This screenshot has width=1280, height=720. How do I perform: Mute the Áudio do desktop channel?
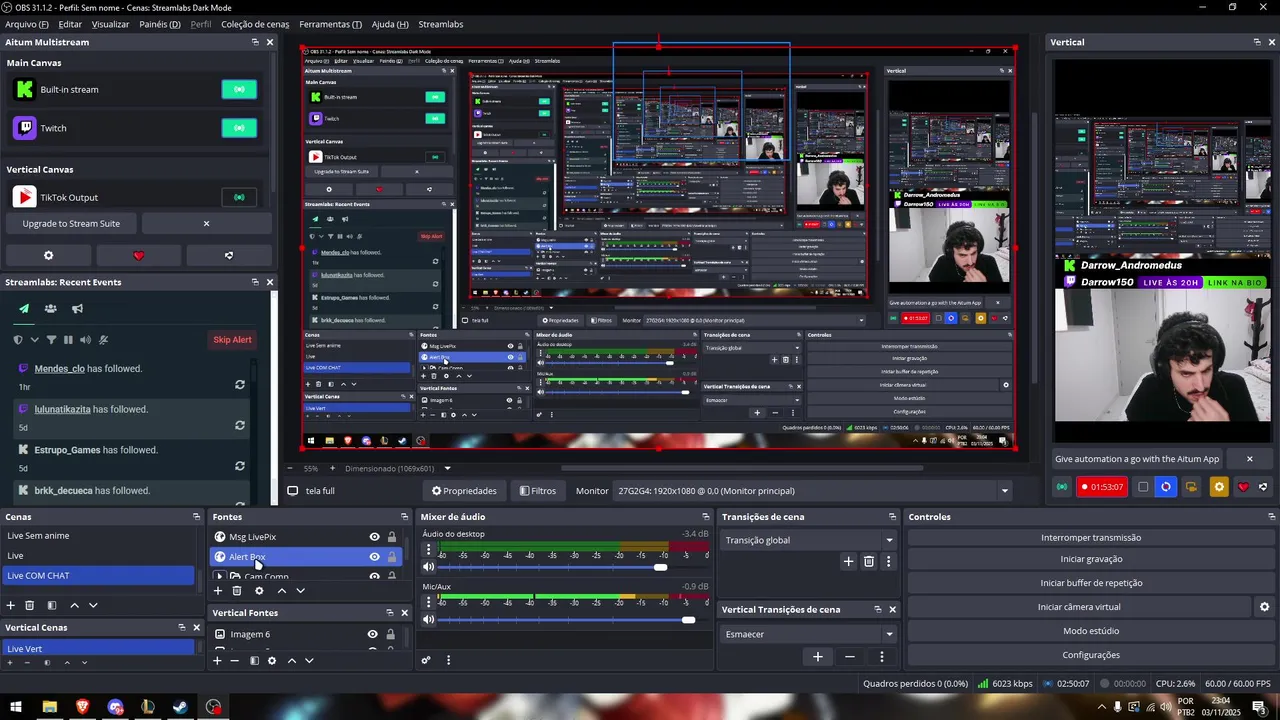429,567
